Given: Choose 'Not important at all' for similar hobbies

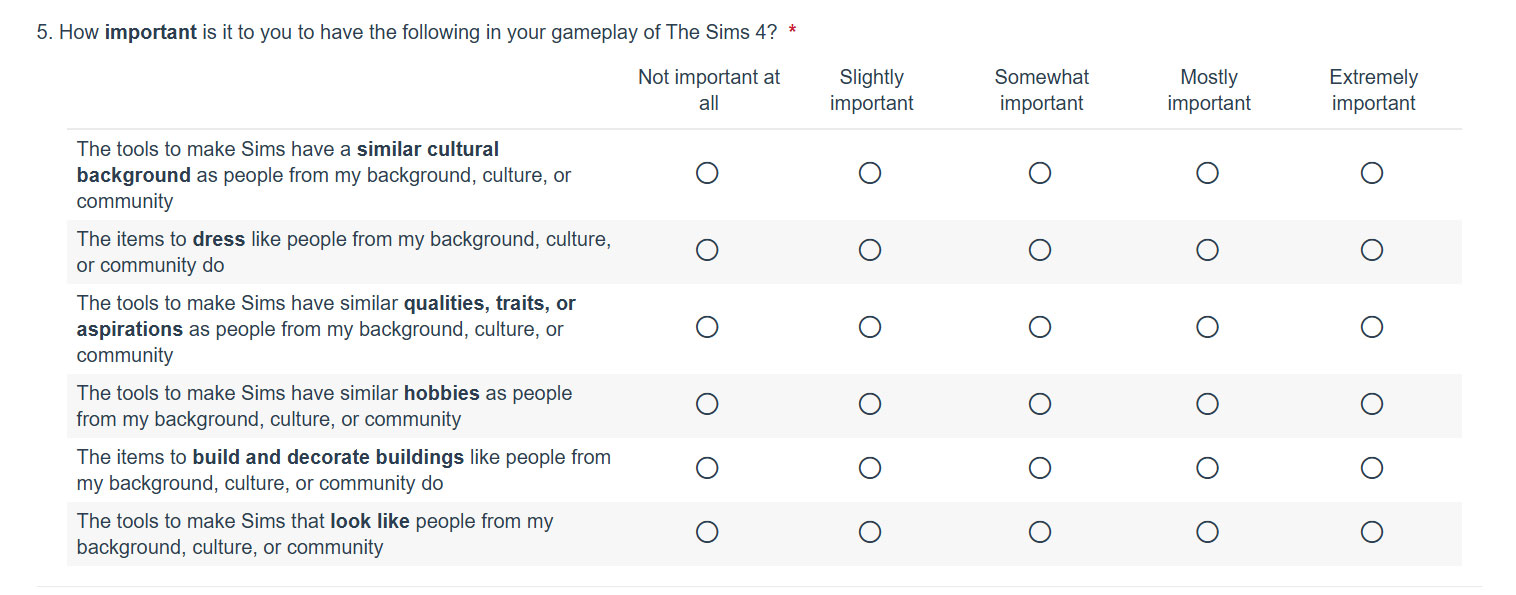Looking at the screenshot, I should (x=707, y=404).
